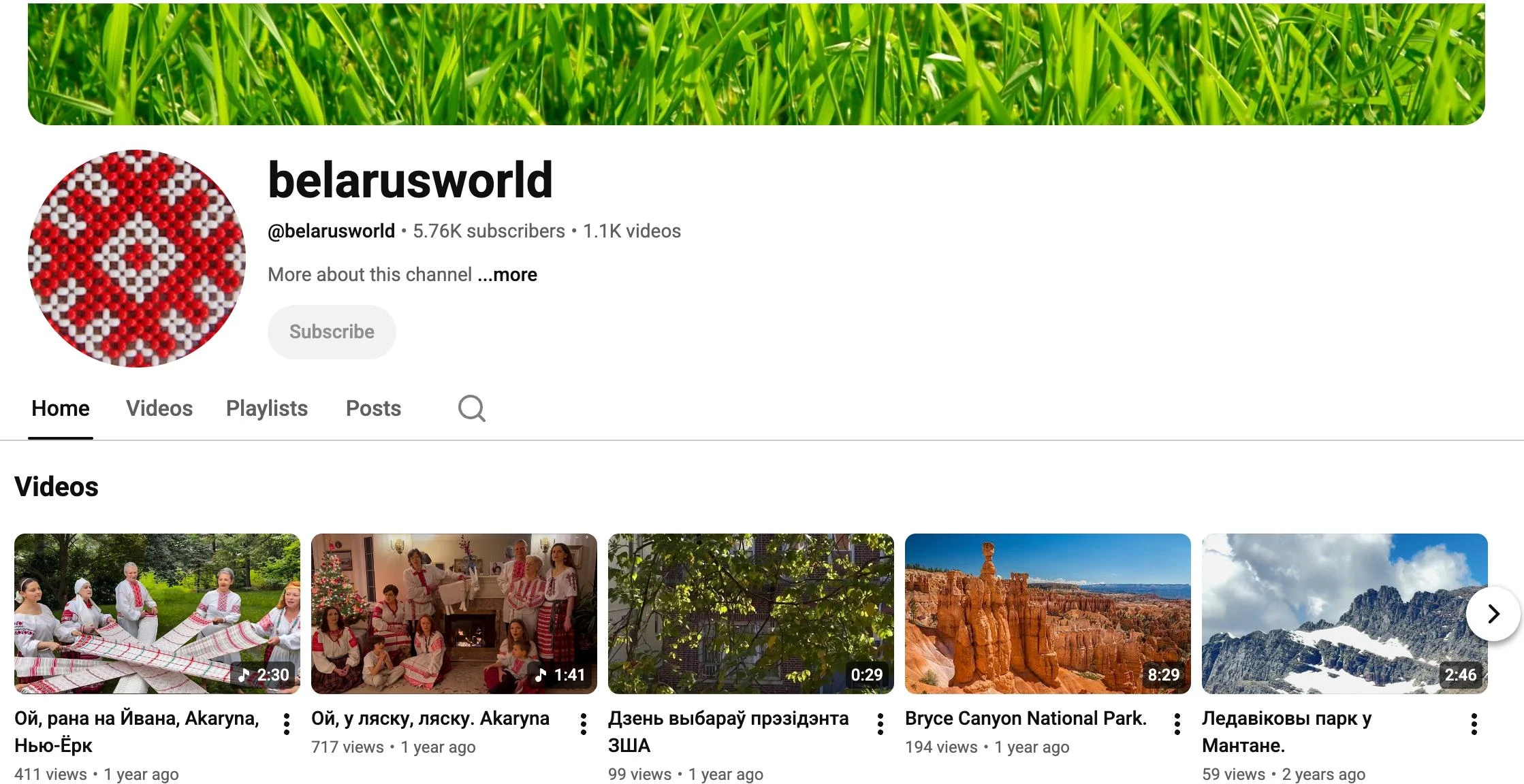Play the Bryce Canyon rock thumbnail
The image size is (1524, 784).
[1048, 614]
